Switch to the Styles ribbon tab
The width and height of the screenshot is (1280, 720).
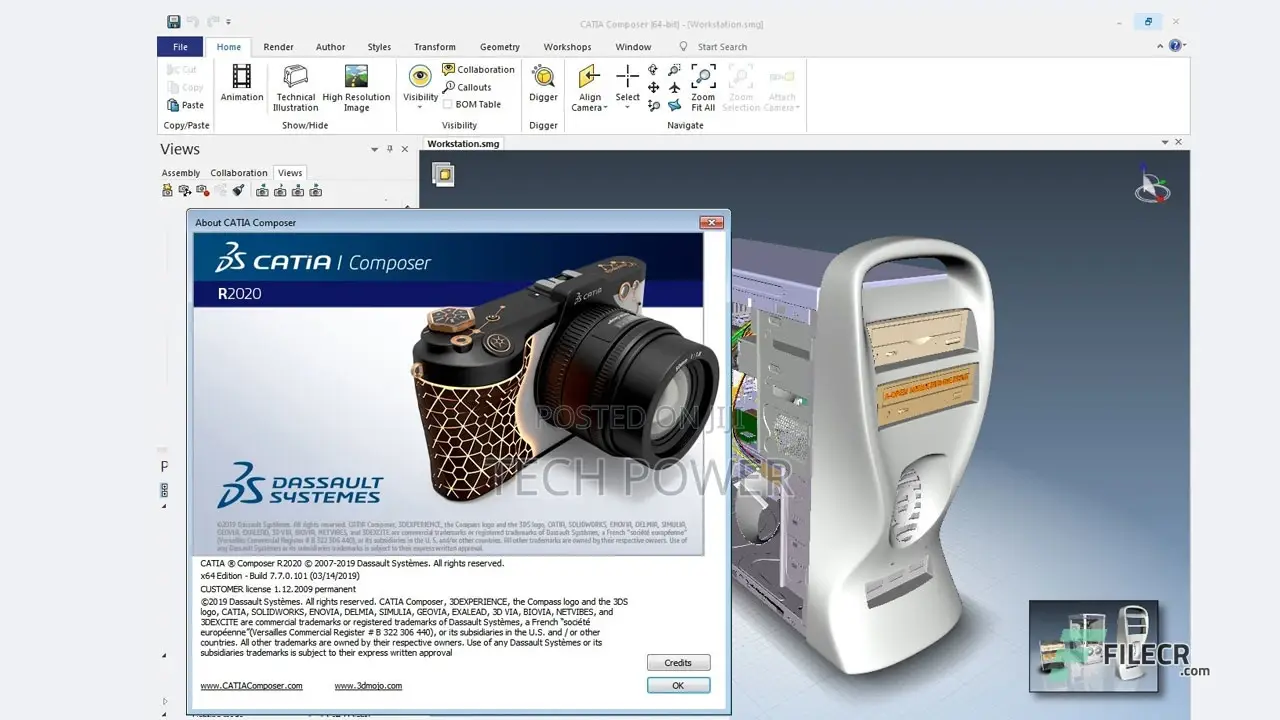coord(379,47)
